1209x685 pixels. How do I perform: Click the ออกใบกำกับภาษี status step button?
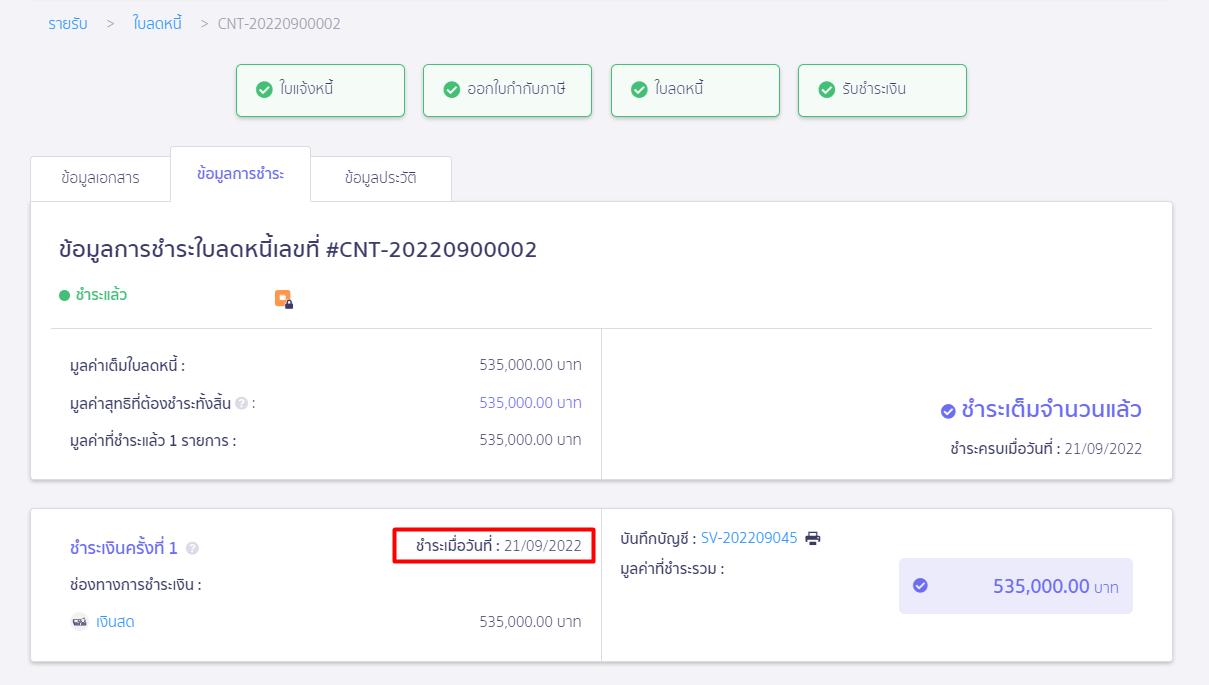click(x=507, y=90)
